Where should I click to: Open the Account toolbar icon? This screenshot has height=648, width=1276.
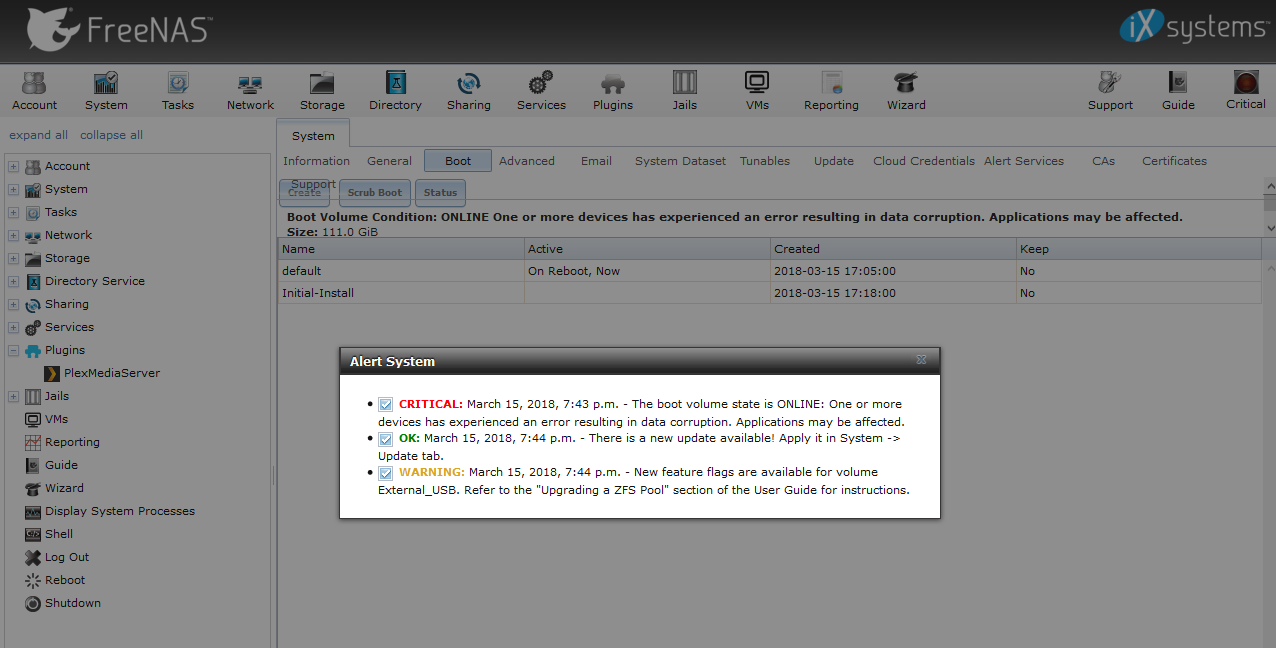click(x=34, y=90)
